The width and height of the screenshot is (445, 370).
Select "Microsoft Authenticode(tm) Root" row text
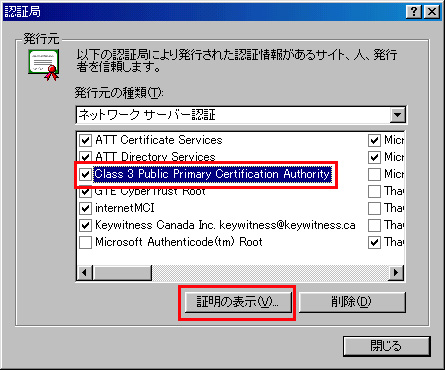click(x=179, y=242)
